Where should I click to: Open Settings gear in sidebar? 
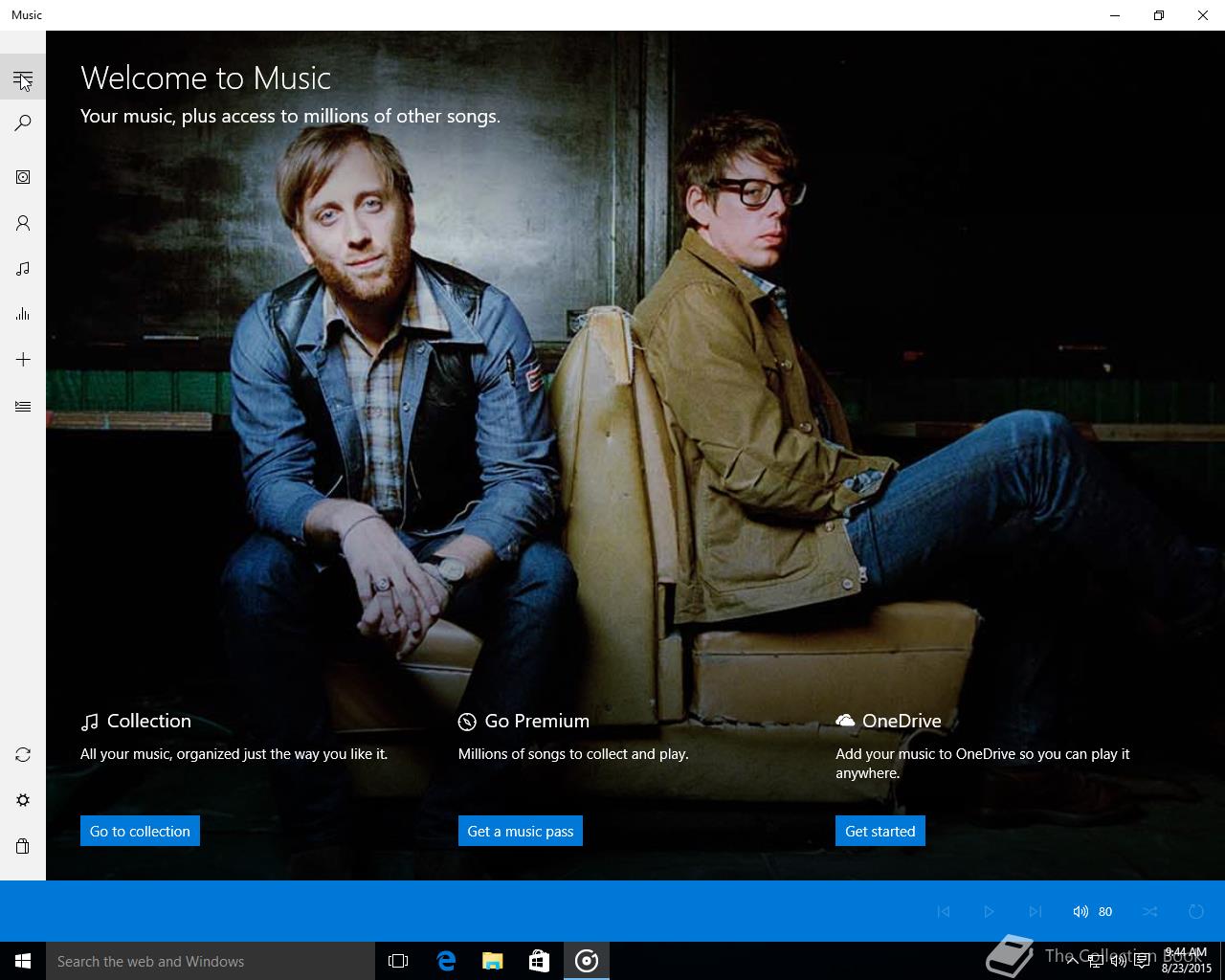(23, 800)
